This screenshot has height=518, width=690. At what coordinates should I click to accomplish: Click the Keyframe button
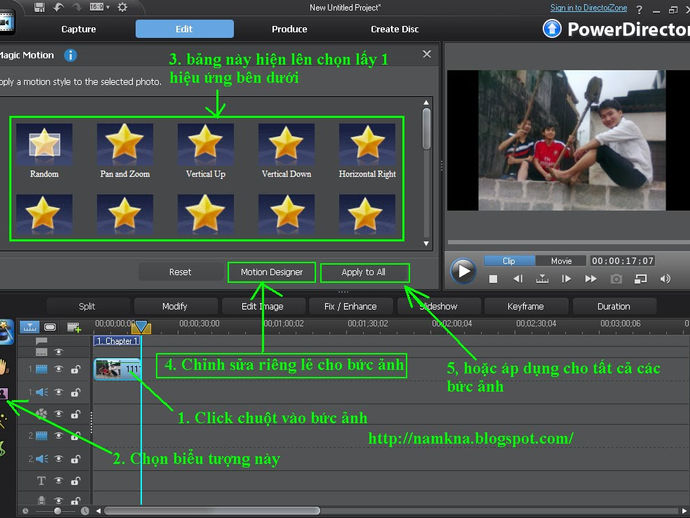pyautogui.click(x=525, y=306)
